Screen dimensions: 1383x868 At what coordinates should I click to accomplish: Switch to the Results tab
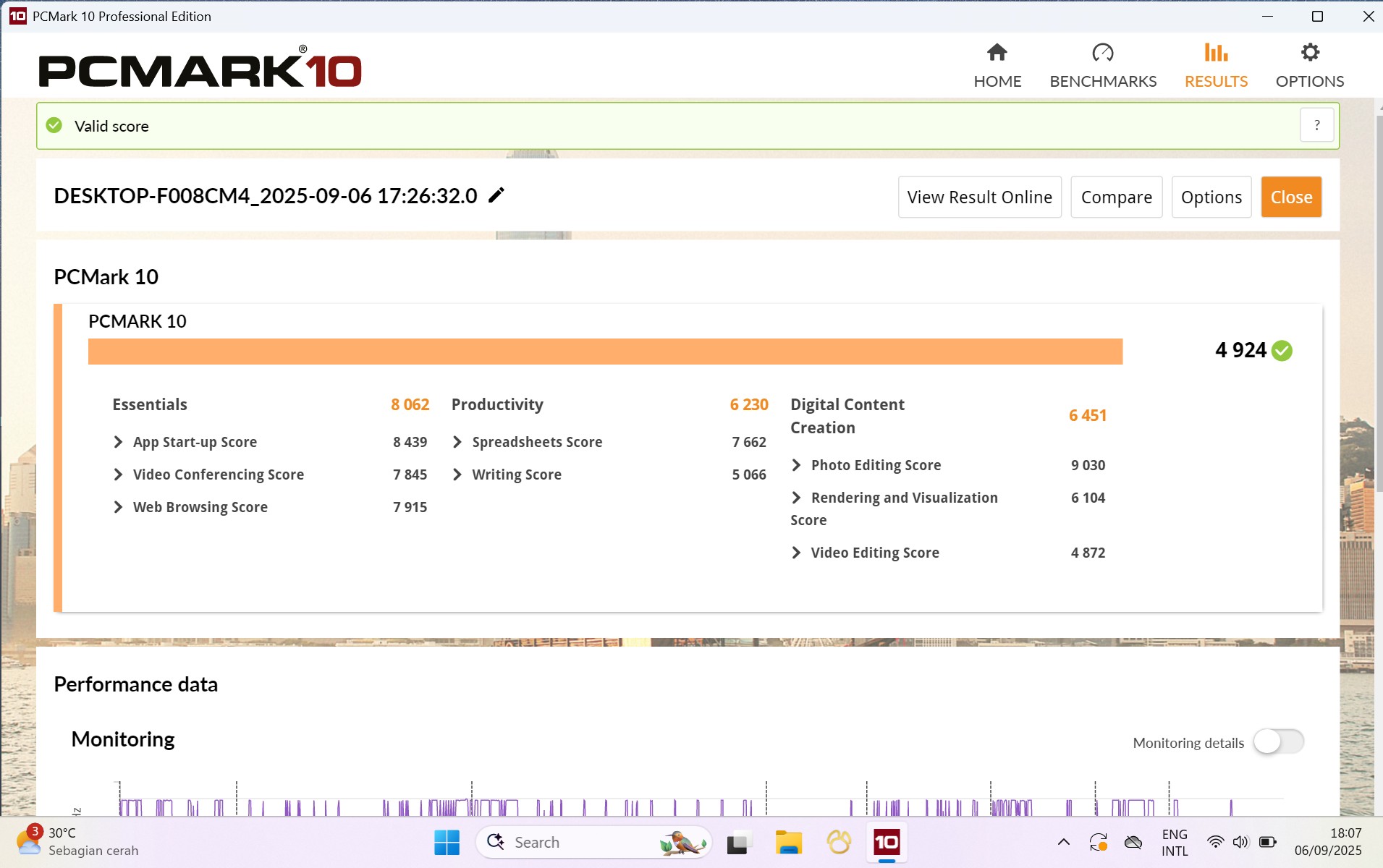coord(1215,65)
